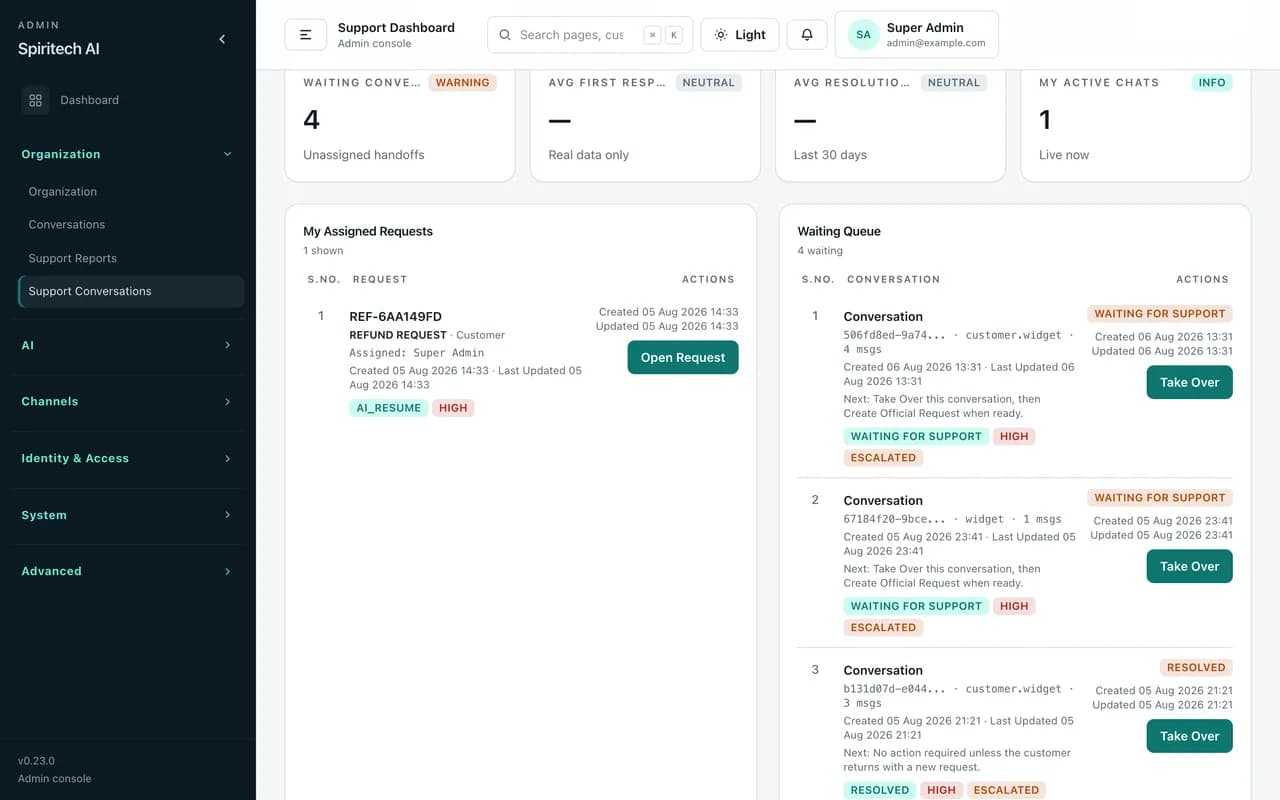Switch theme using the Light button
Image resolution: width=1280 pixels, height=800 pixels.
pyautogui.click(x=740, y=35)
